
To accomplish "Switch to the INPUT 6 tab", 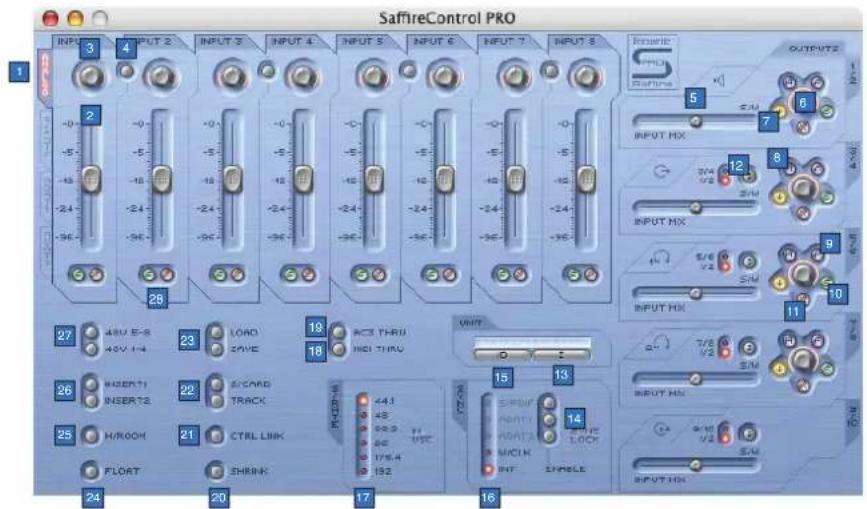I will click(434, 41).
